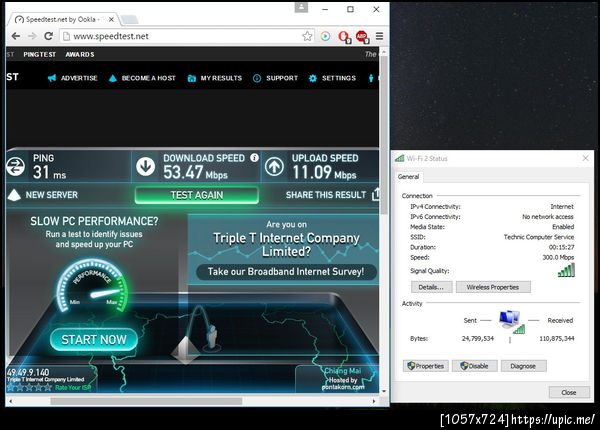Click the signal quality bars icon
Image resolution: width=600 pixels, height=430 pixels.
566,270
